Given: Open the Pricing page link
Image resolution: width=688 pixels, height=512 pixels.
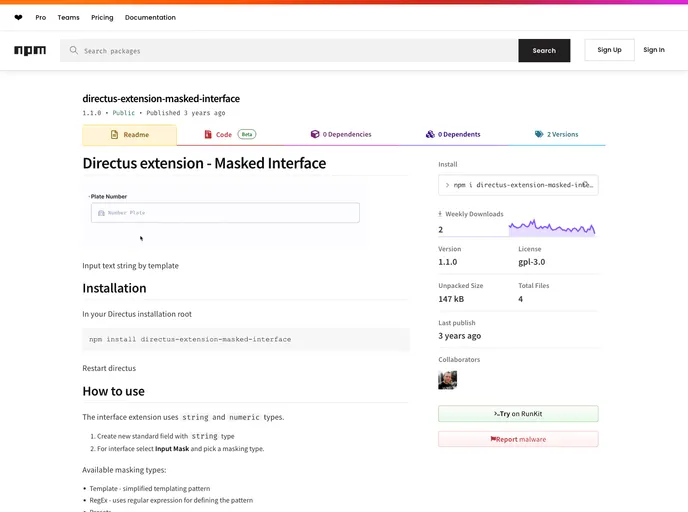Looking at the screenshot, I should point(102,18).
